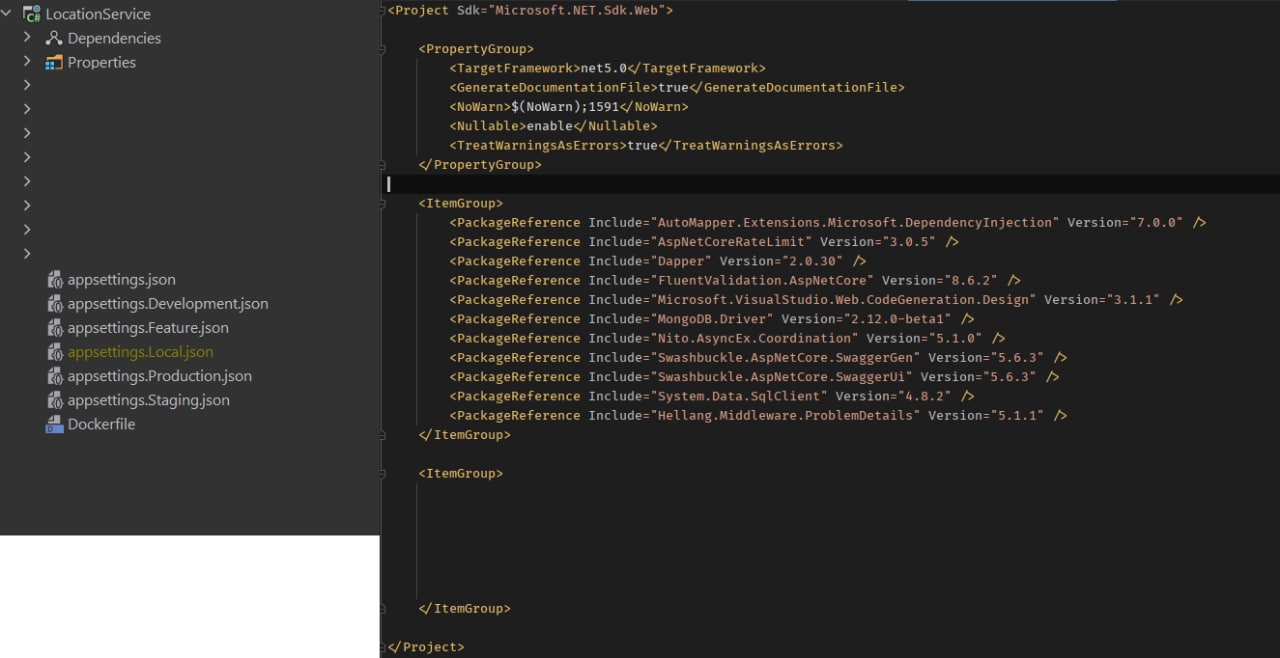Click the closing </PropertyGroup> tag
This screenshot has width=1280, height=658.
(480, 164)
